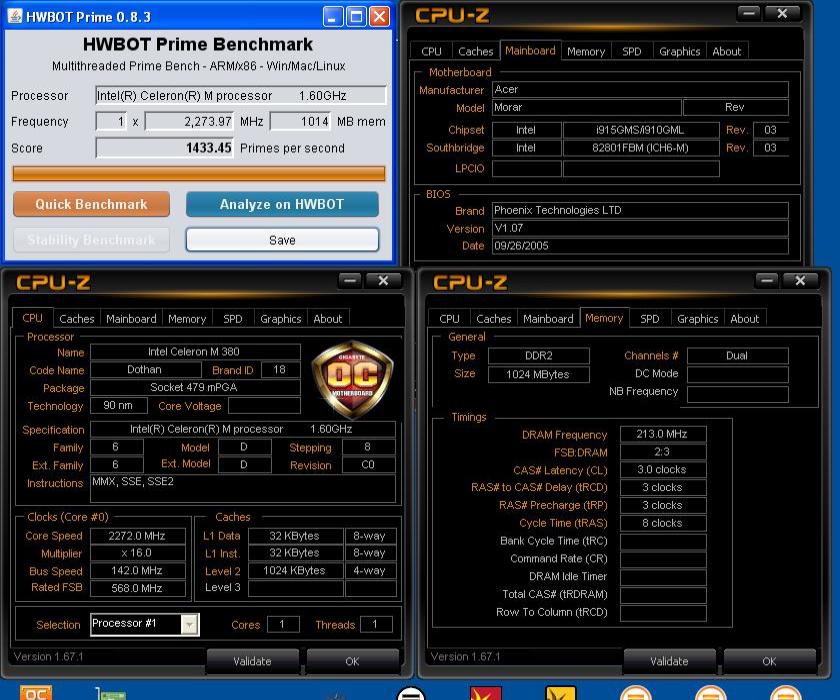Open Caches tab in the Processor CPU-Z window

(x=77, y=319)
